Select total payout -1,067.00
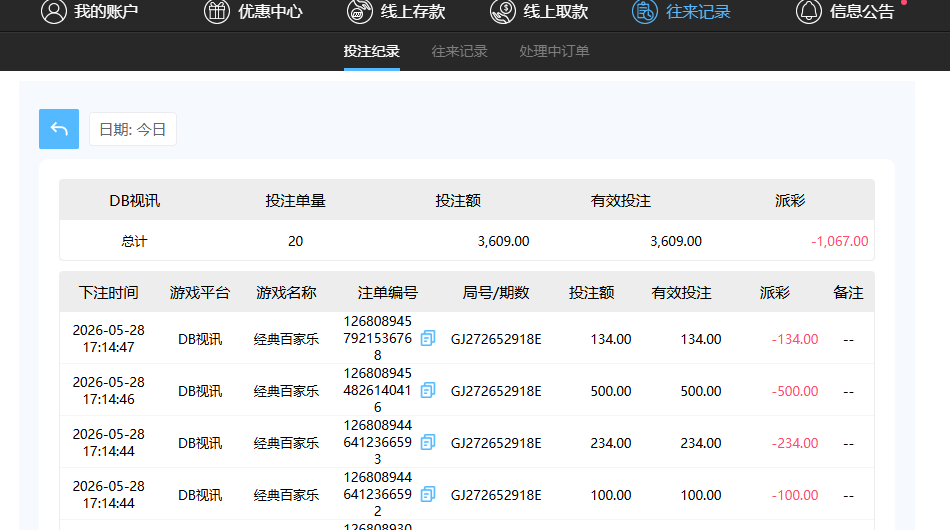This screenshot has width=950, height=530. click(x=840, y=241)
